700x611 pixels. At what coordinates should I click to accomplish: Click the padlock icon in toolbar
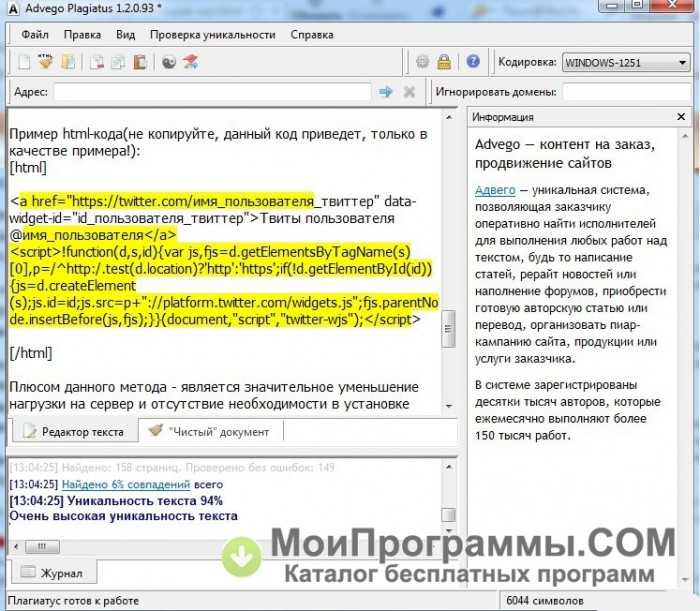[444, 62]
